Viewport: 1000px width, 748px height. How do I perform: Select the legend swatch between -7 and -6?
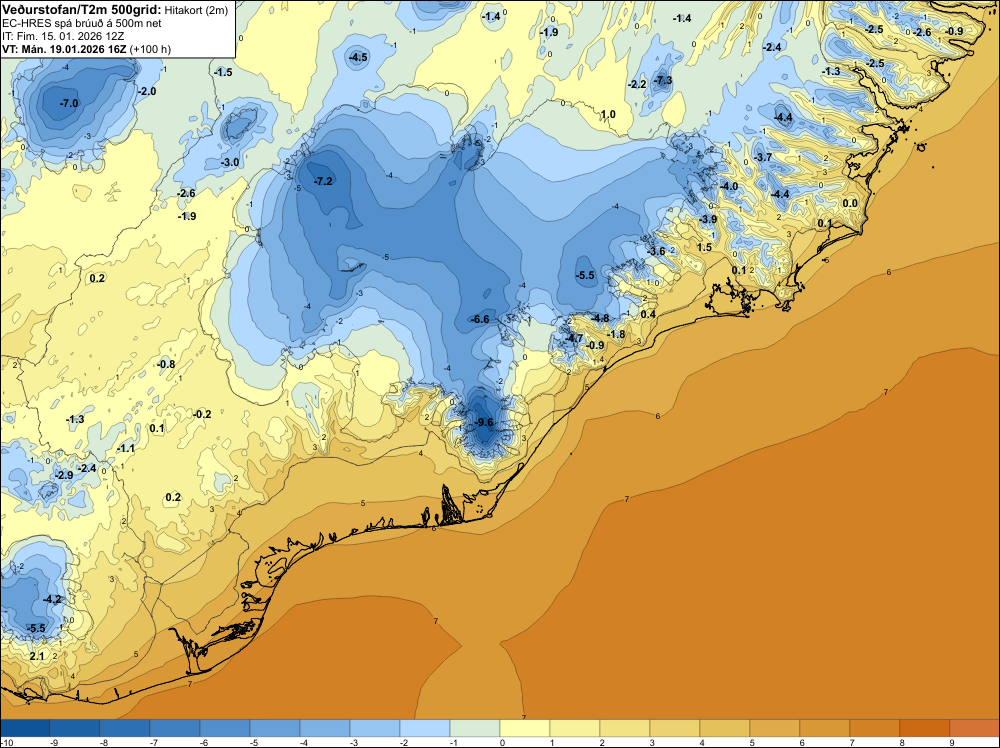(175, 728)
